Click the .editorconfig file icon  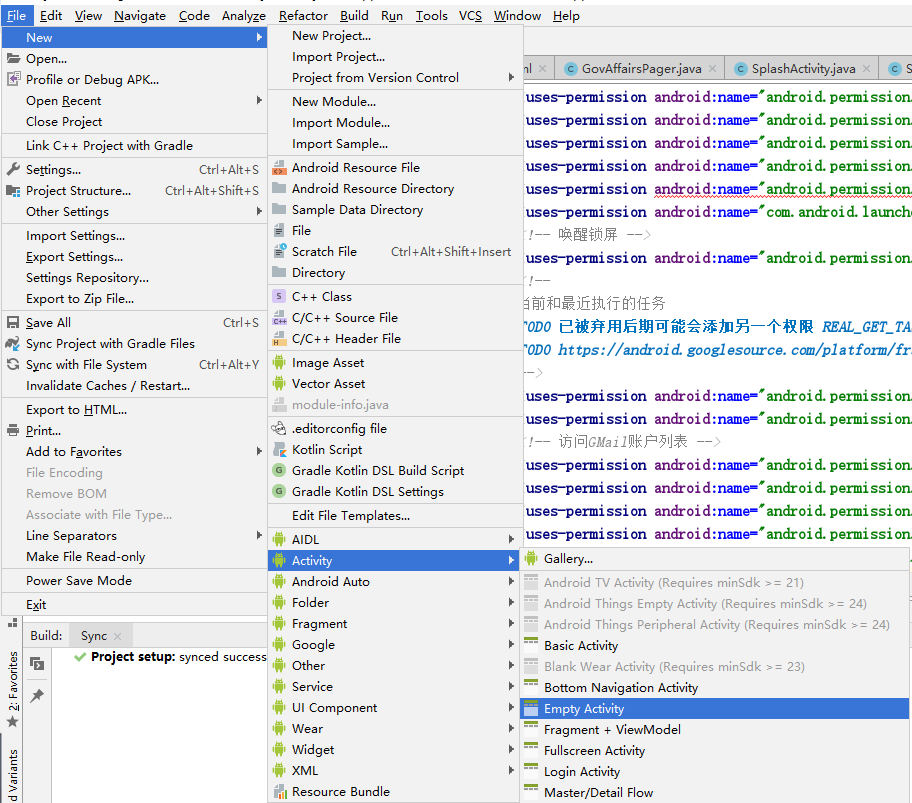[279, 429]
